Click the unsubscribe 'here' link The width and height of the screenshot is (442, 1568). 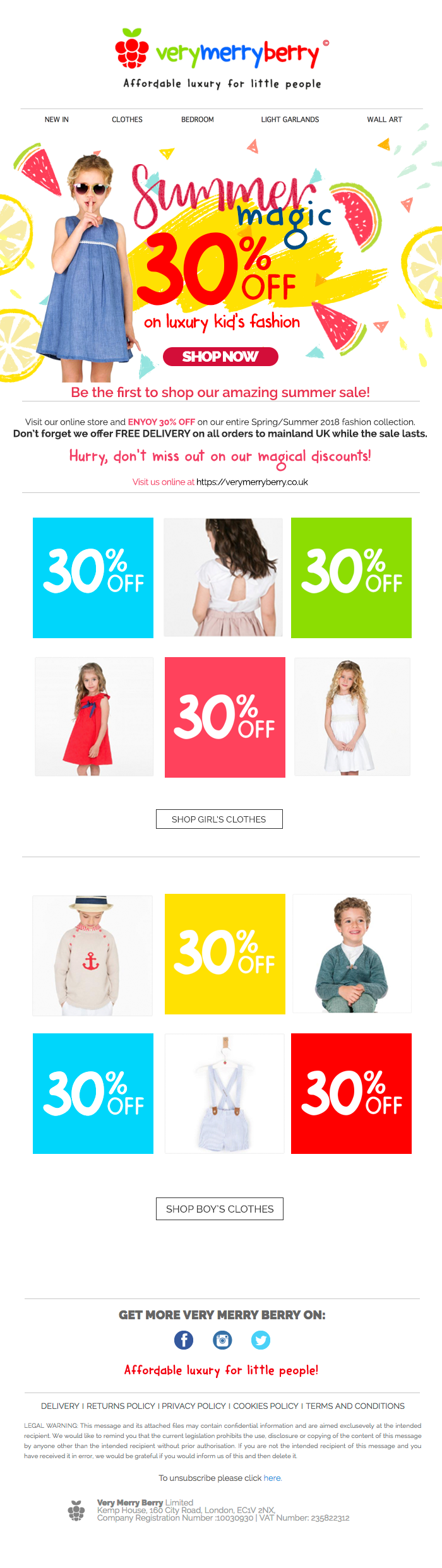(273, 1478)
